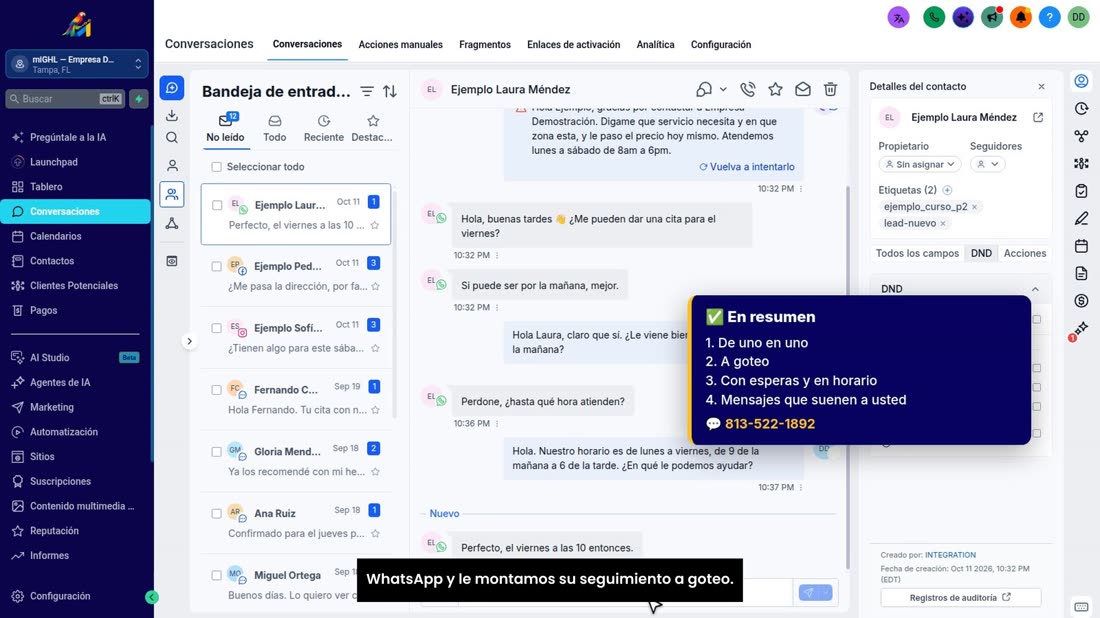This screenshot has height=618, width=1100.
Task: Delete the conversation using trash icon
Action: coord(831,89)
